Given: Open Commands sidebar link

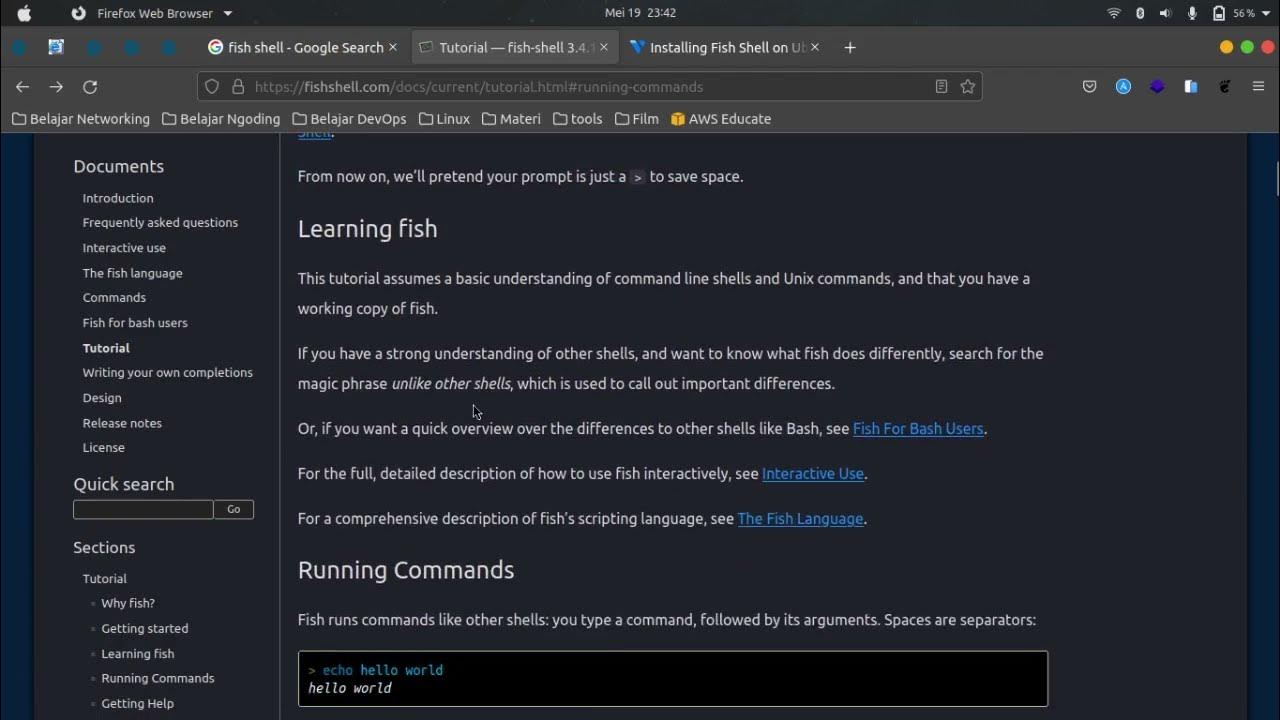Looking at the screenshot, I should [114, 298].
